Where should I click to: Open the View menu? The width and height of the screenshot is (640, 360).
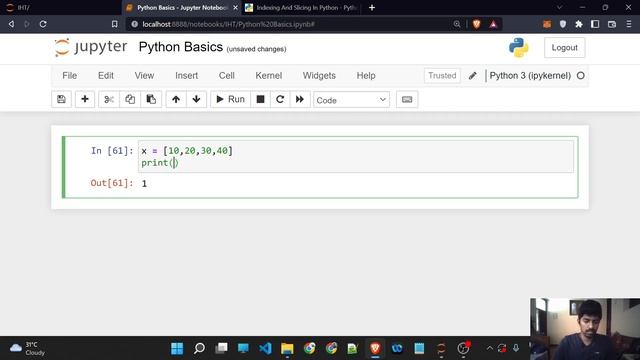tap(144, 76)
